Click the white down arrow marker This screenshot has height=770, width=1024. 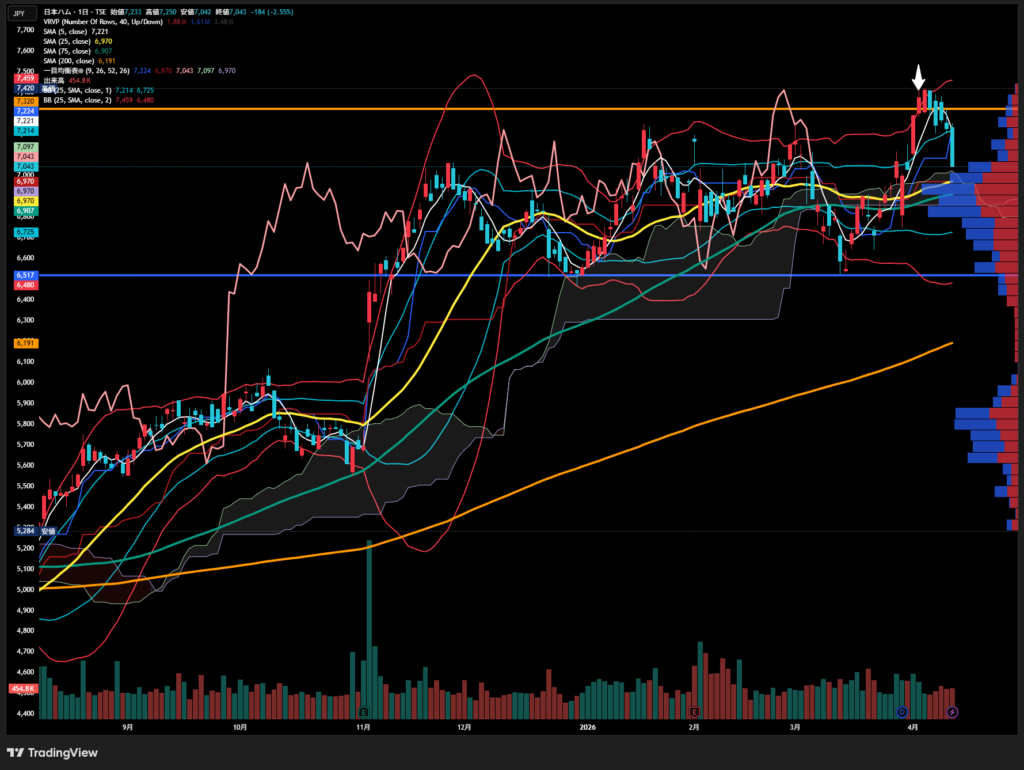[x=918, y=78]
